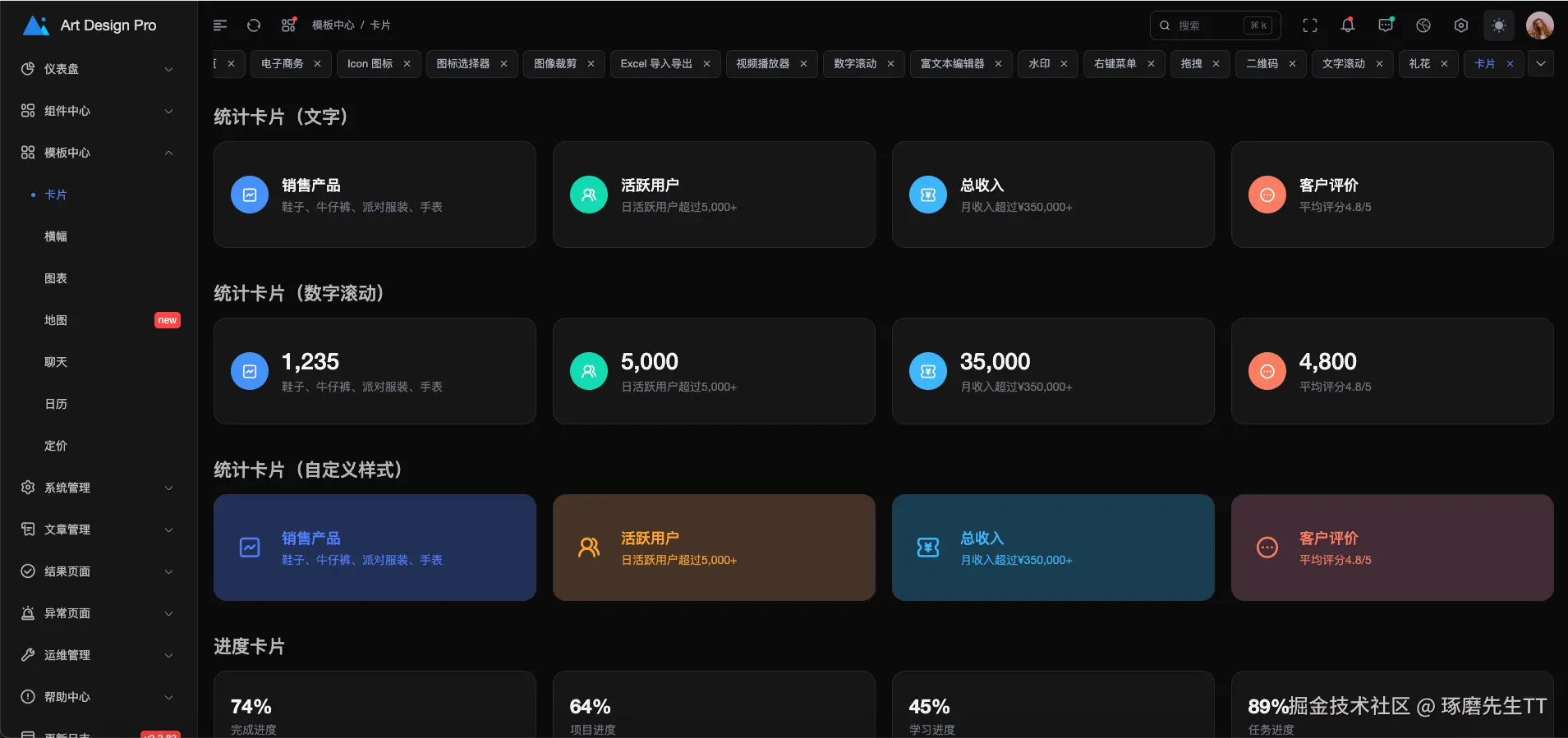Collapse the sidebar with the menu fold icon
Screen dimensions: 1568x738
(220, 25)
